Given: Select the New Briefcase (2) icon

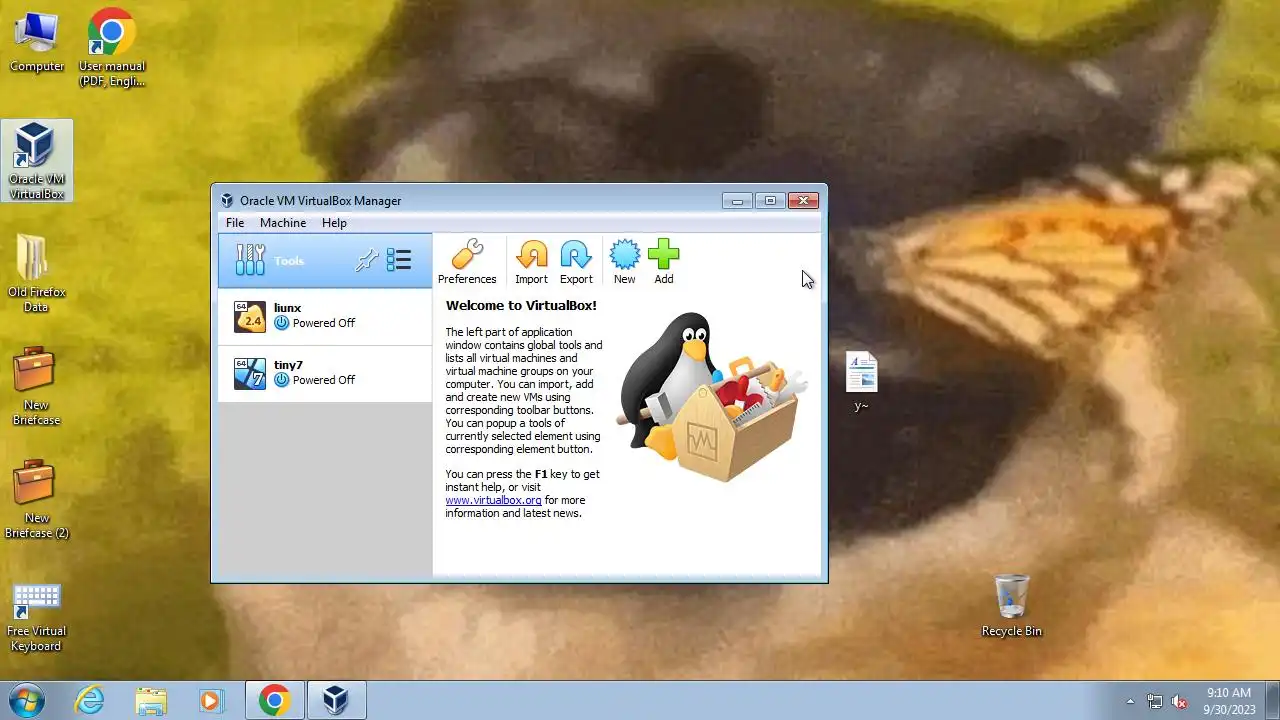Looking at the screenshot, I should 36,499.
